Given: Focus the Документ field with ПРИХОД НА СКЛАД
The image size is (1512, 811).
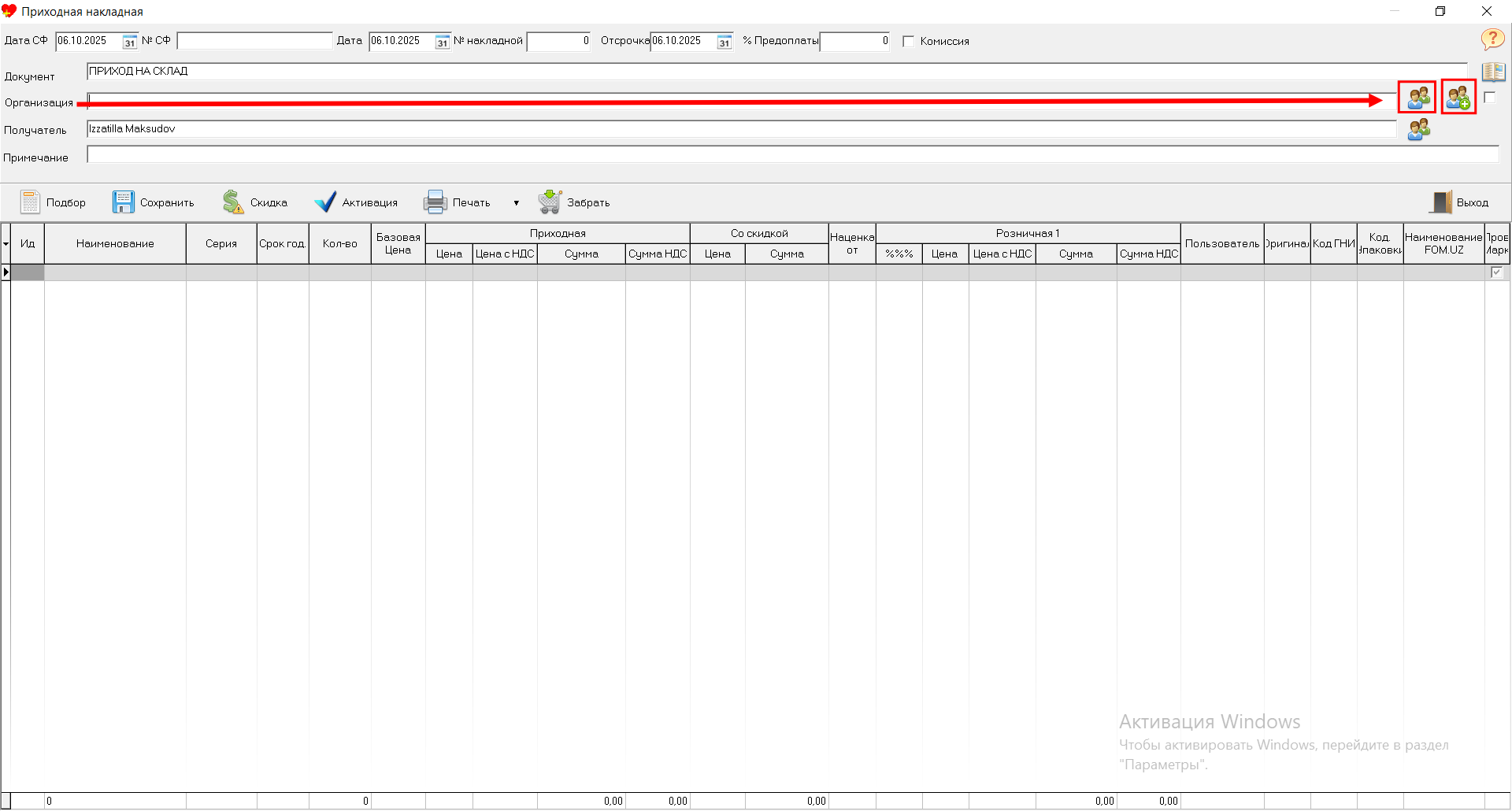Looking at the screenshot, I should click(x=776, y=72).
